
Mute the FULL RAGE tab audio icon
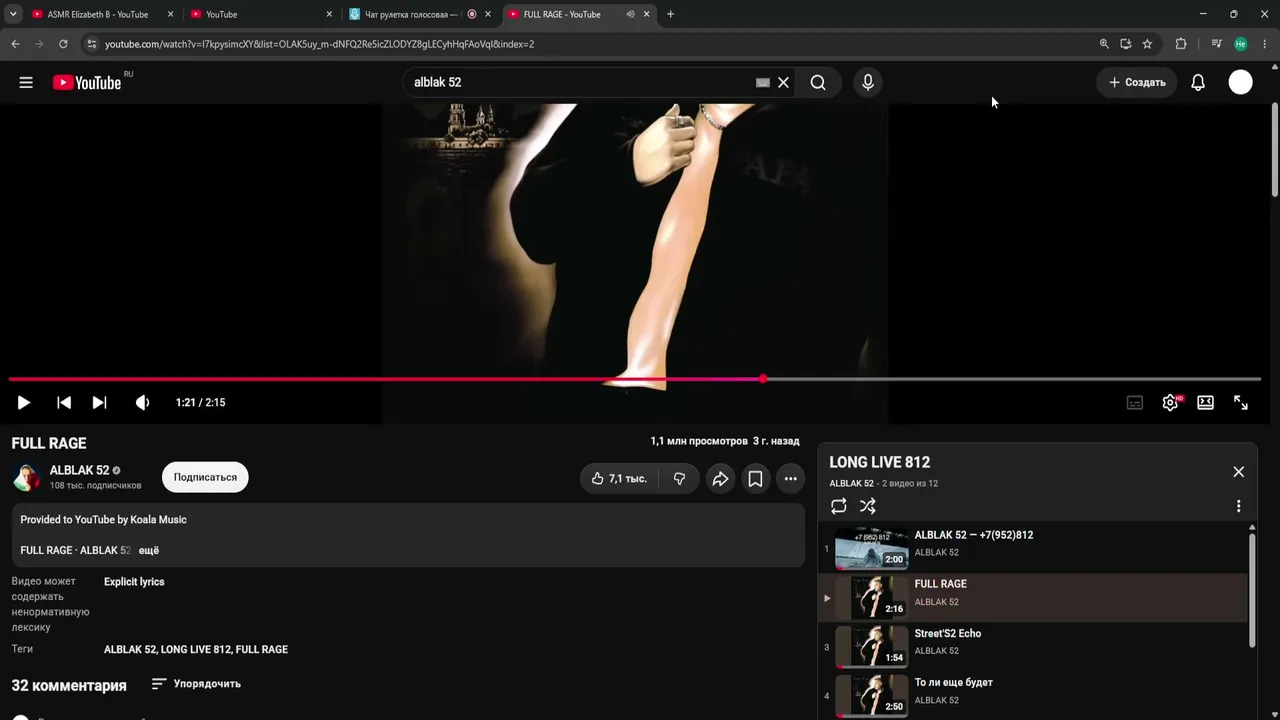point(631,14)
